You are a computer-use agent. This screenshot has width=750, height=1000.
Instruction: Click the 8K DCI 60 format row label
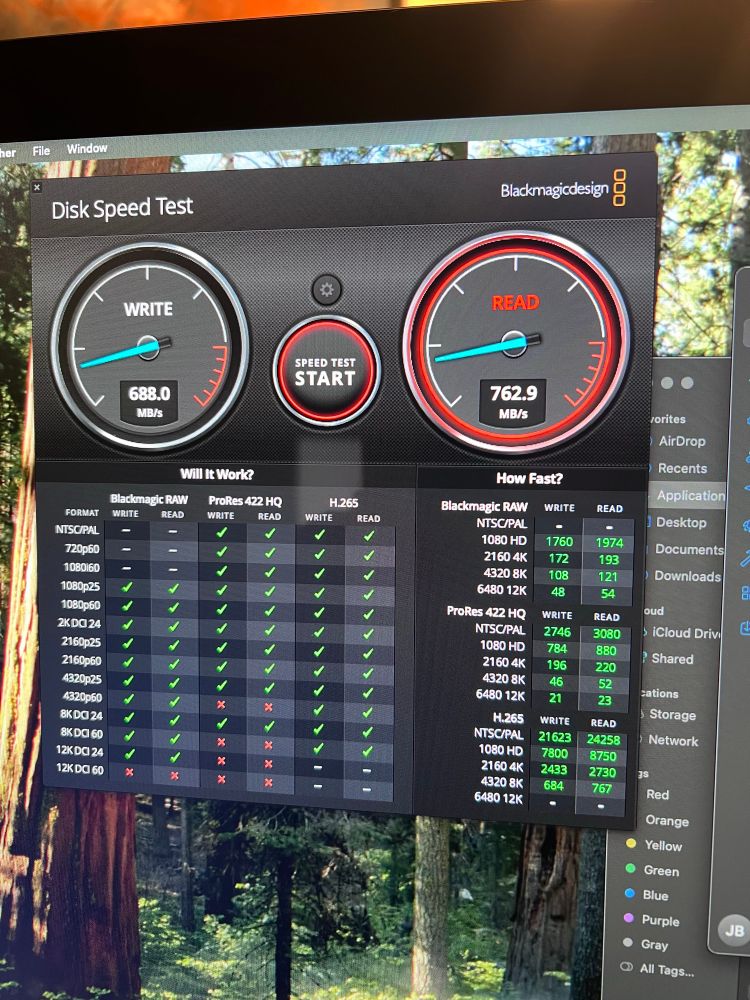[81, 733]
